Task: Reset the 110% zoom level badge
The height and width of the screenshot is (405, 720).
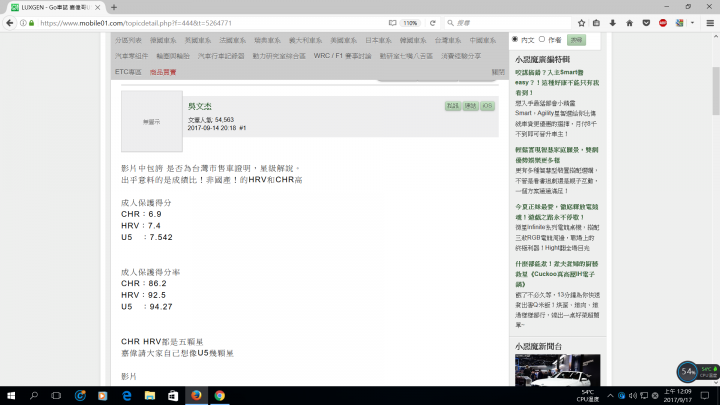Action: (410, 23)
